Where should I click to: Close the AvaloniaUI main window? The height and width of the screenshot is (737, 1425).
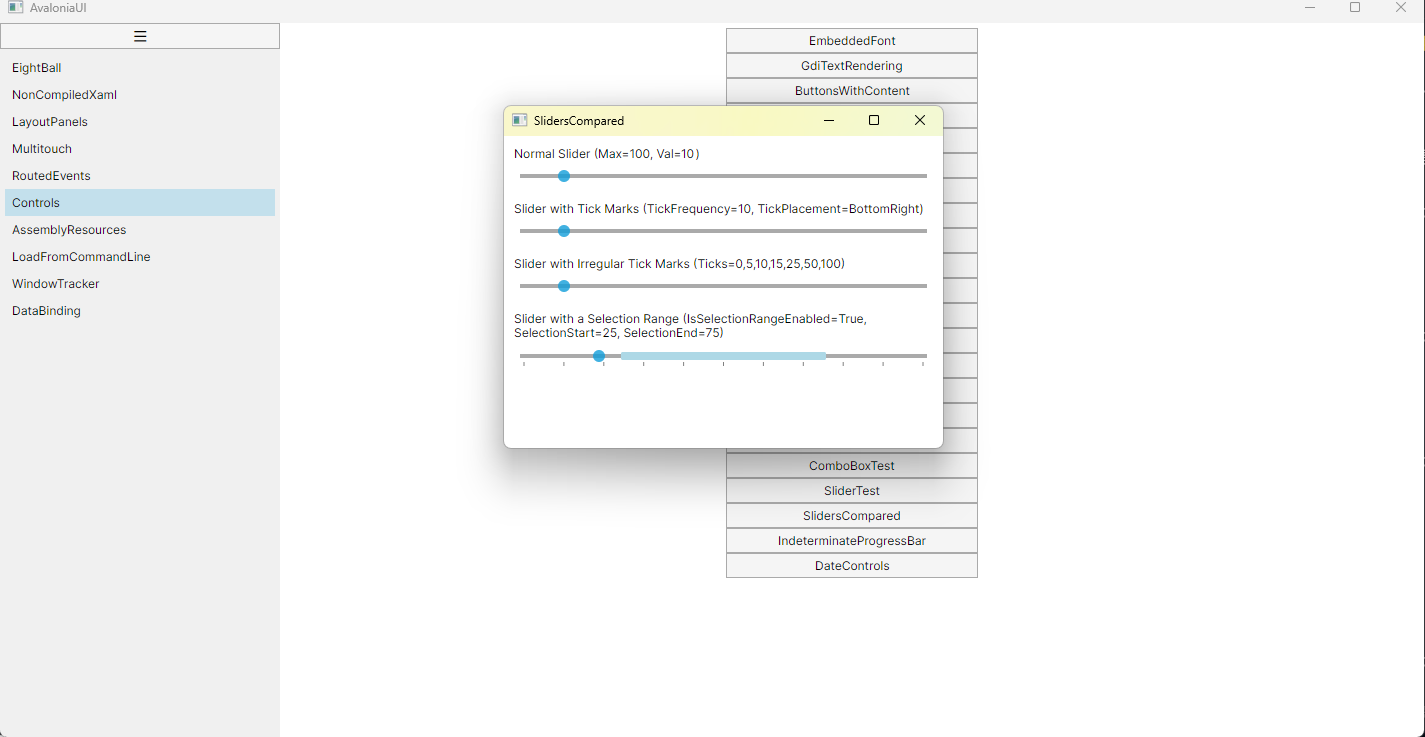(1401, 7)
